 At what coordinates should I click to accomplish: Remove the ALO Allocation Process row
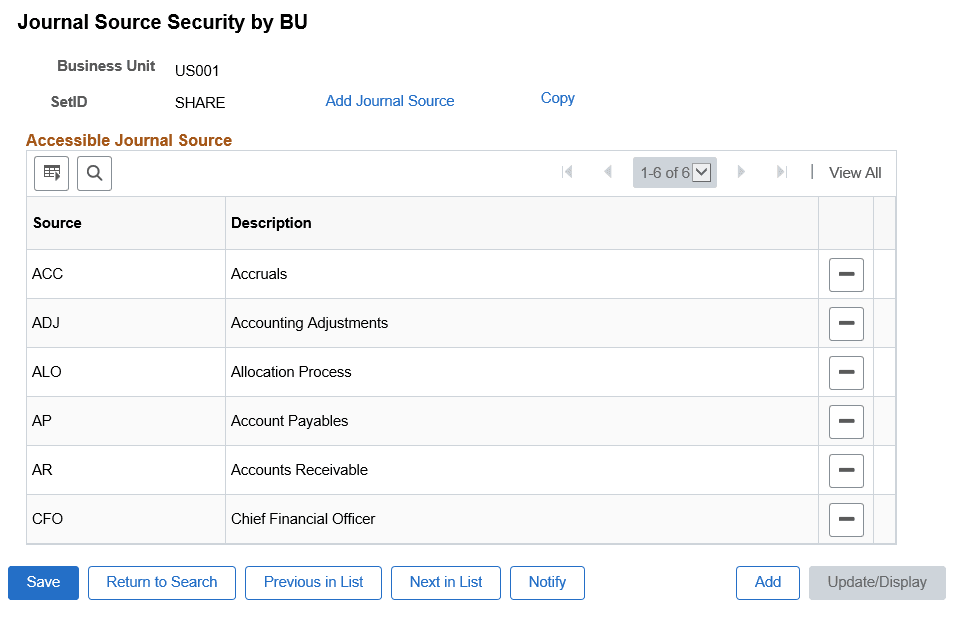pos(845,372)
